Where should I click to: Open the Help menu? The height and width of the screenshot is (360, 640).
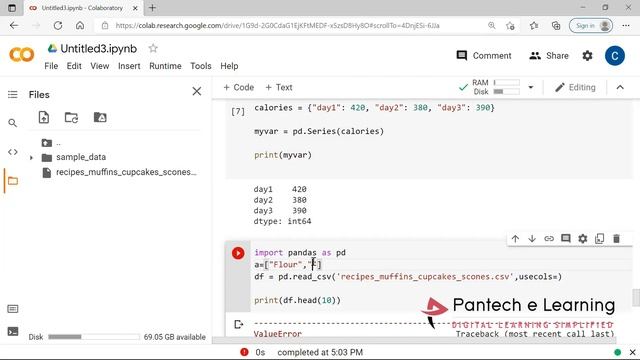(x=229, y=66)
